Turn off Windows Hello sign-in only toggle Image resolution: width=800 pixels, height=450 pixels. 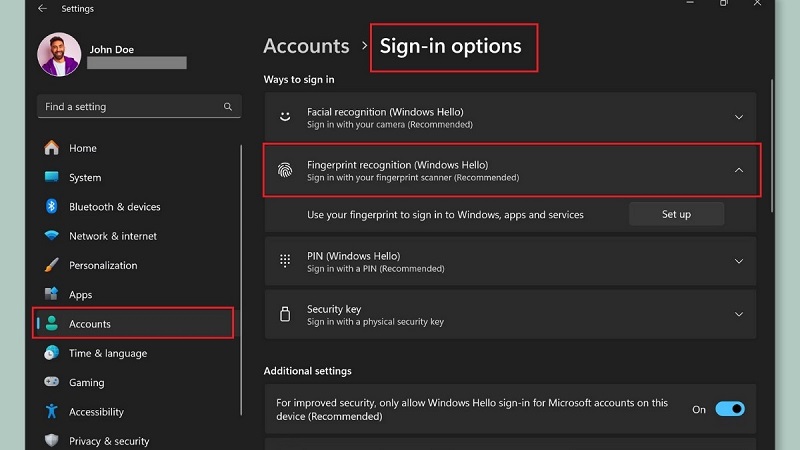pyautogui.click(x=730, y=409)
